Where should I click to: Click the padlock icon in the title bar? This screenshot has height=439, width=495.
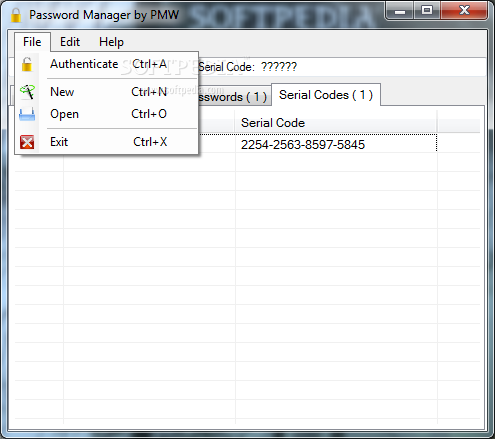point(16,15)
